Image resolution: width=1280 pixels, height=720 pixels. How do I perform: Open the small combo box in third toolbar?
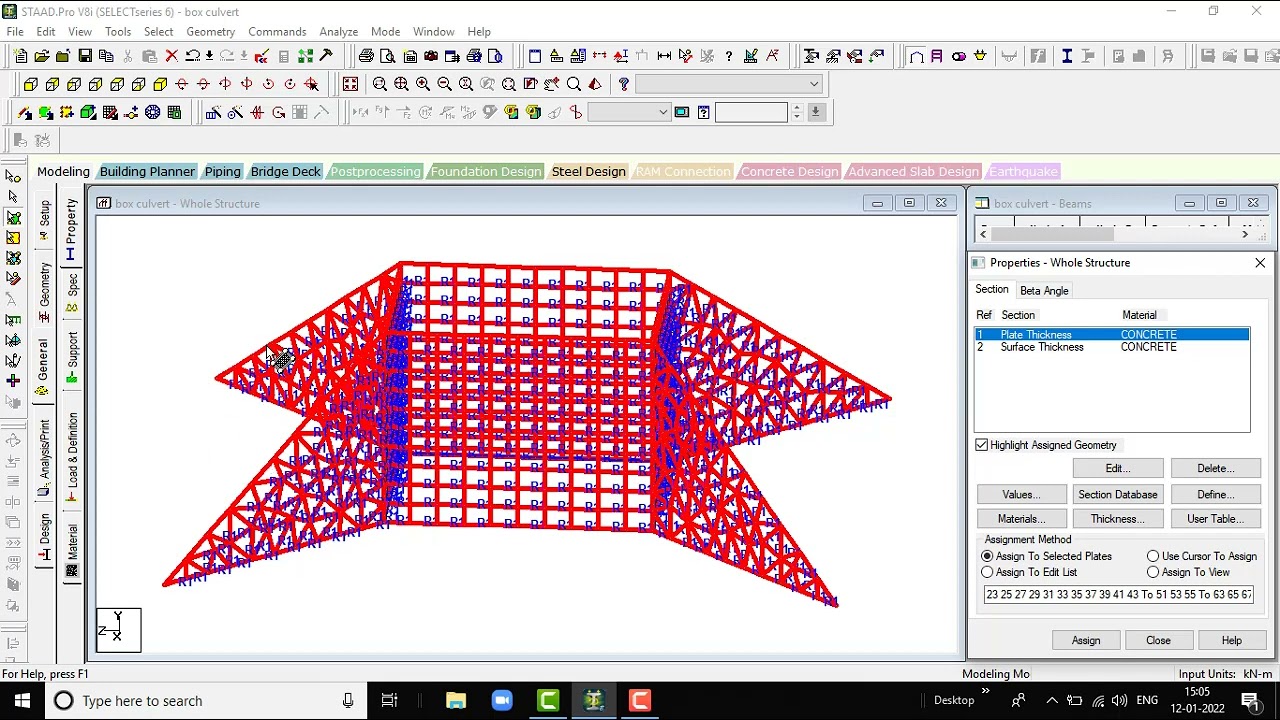point(629,112)
